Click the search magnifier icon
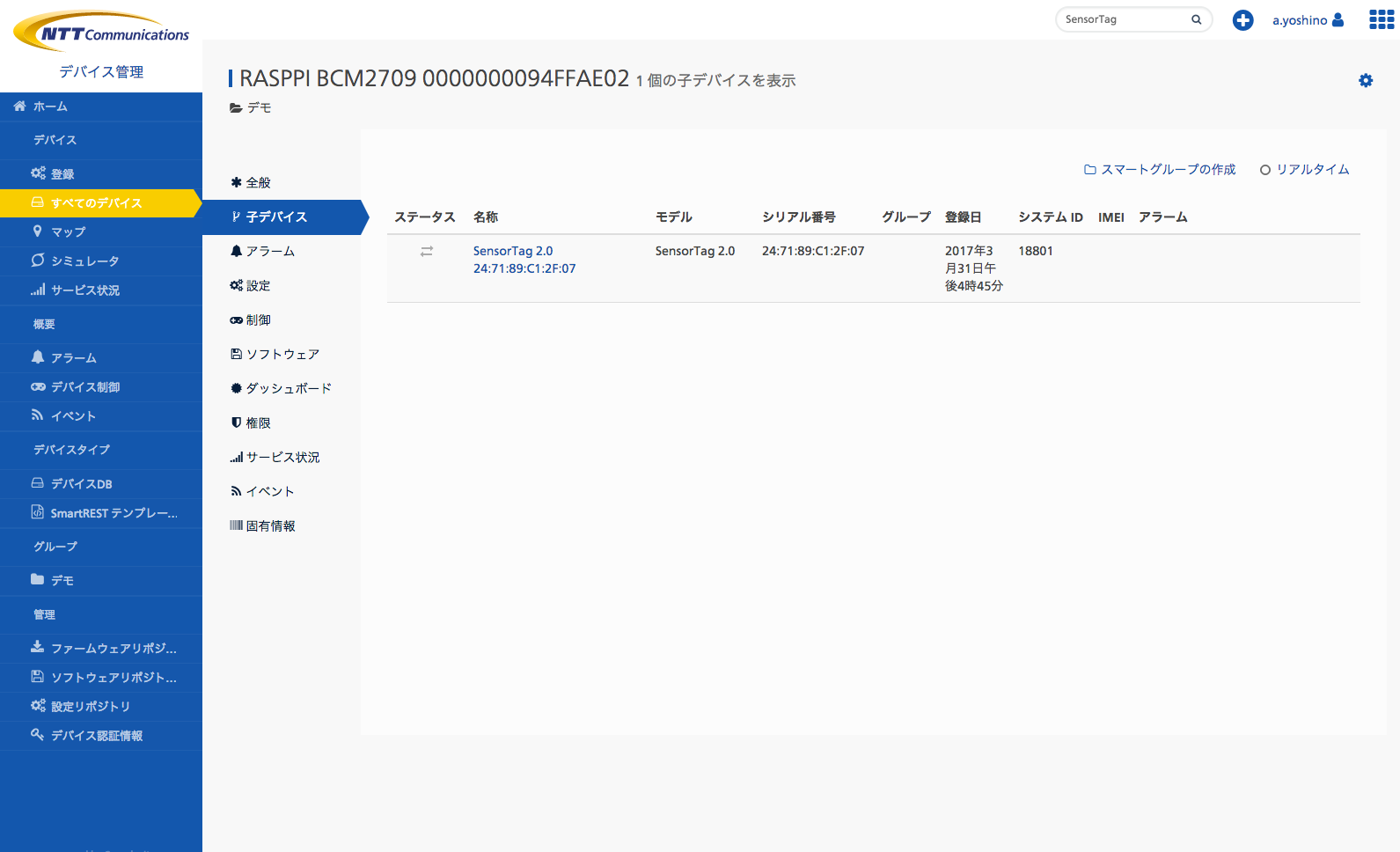This screenshot has height=852, width=1400. click(1197, 19)
